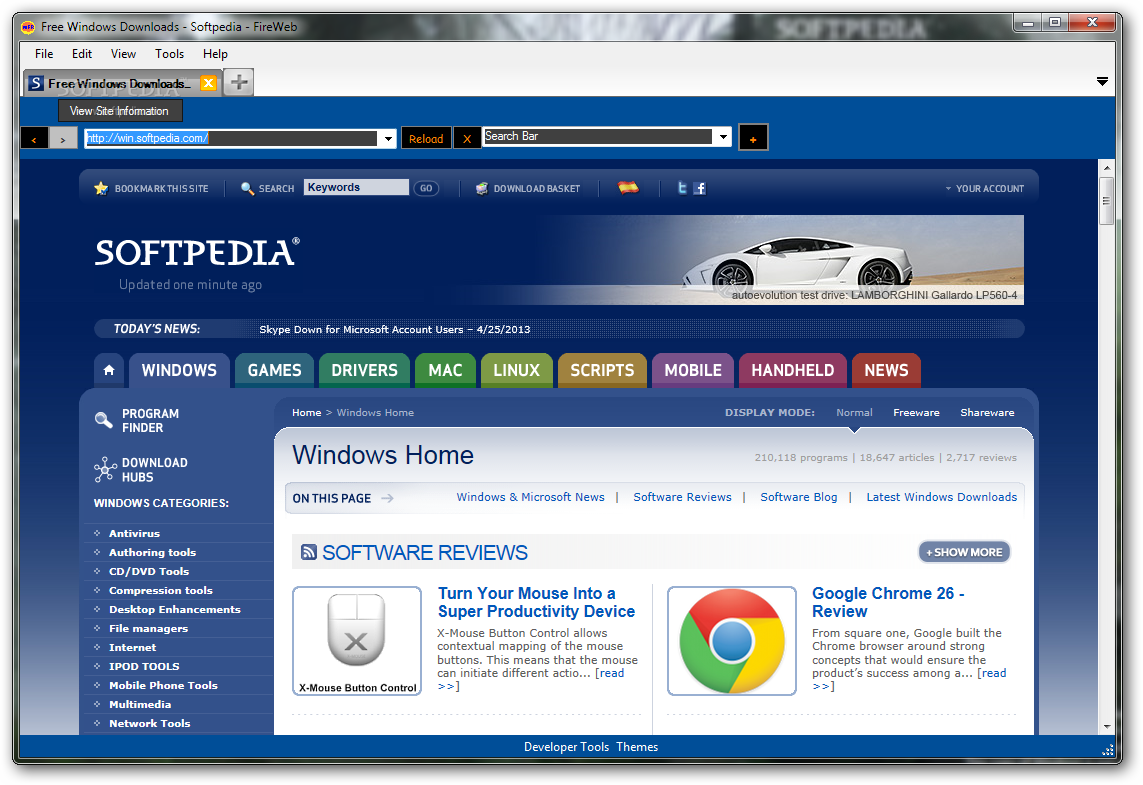
Task: Click the Program Finder magnifier icon
Action: [x=104, y=420]
